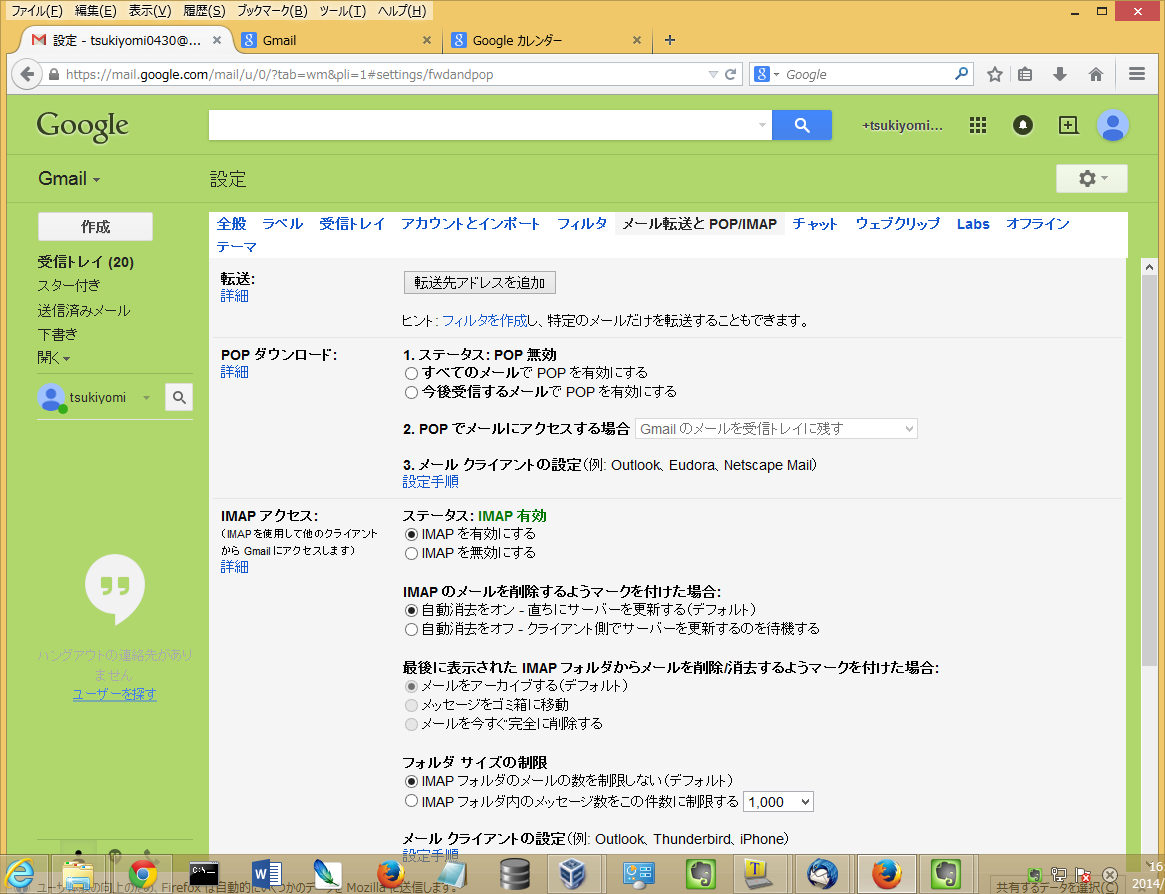Open the URL bar history dropdown arrow
The width and height of the screenshot is (1165, 894).
coord(713,74)
